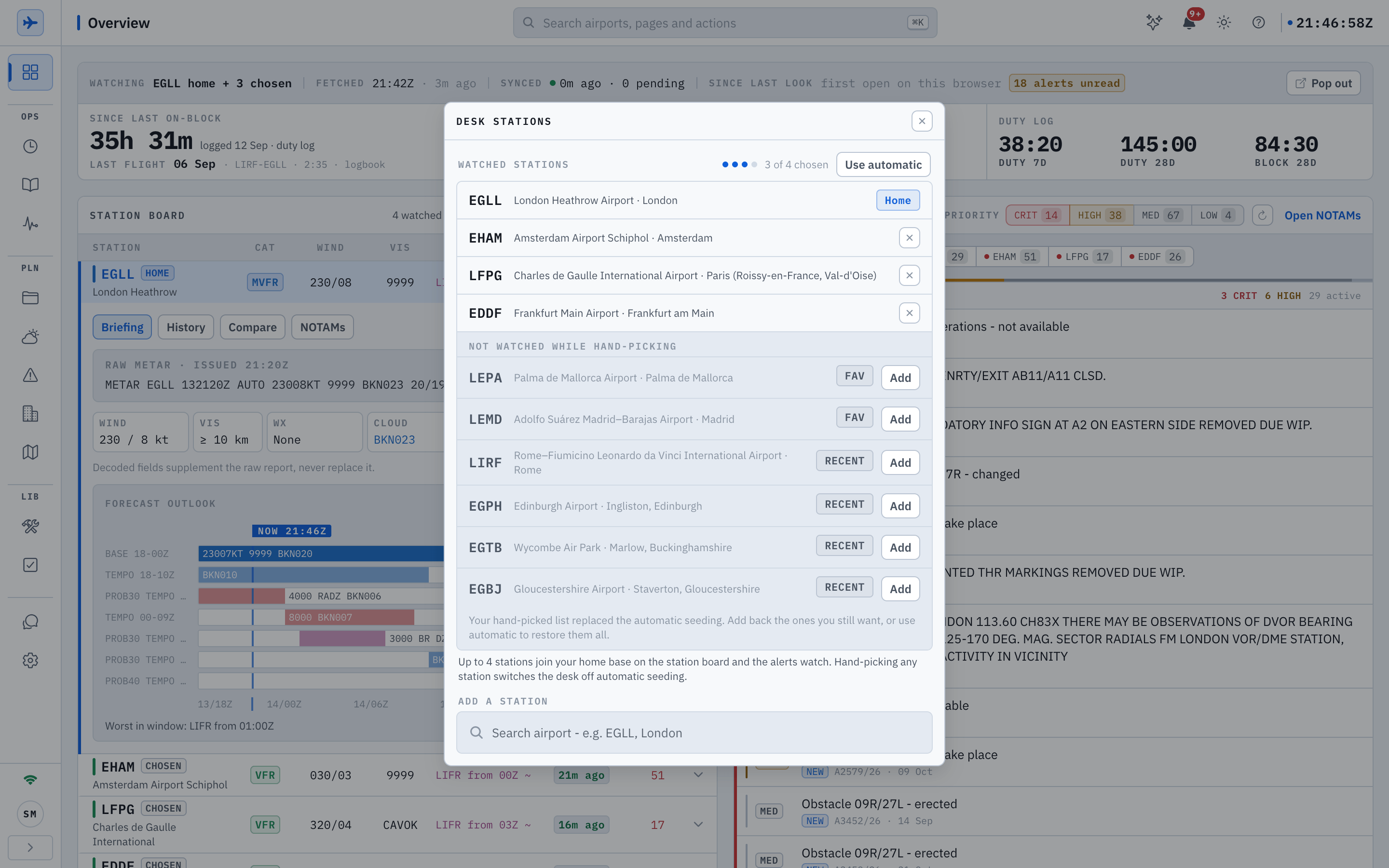Add LEMD Madrid-Barajas station
Screen dimensions: 1389x868
[900, 419]
